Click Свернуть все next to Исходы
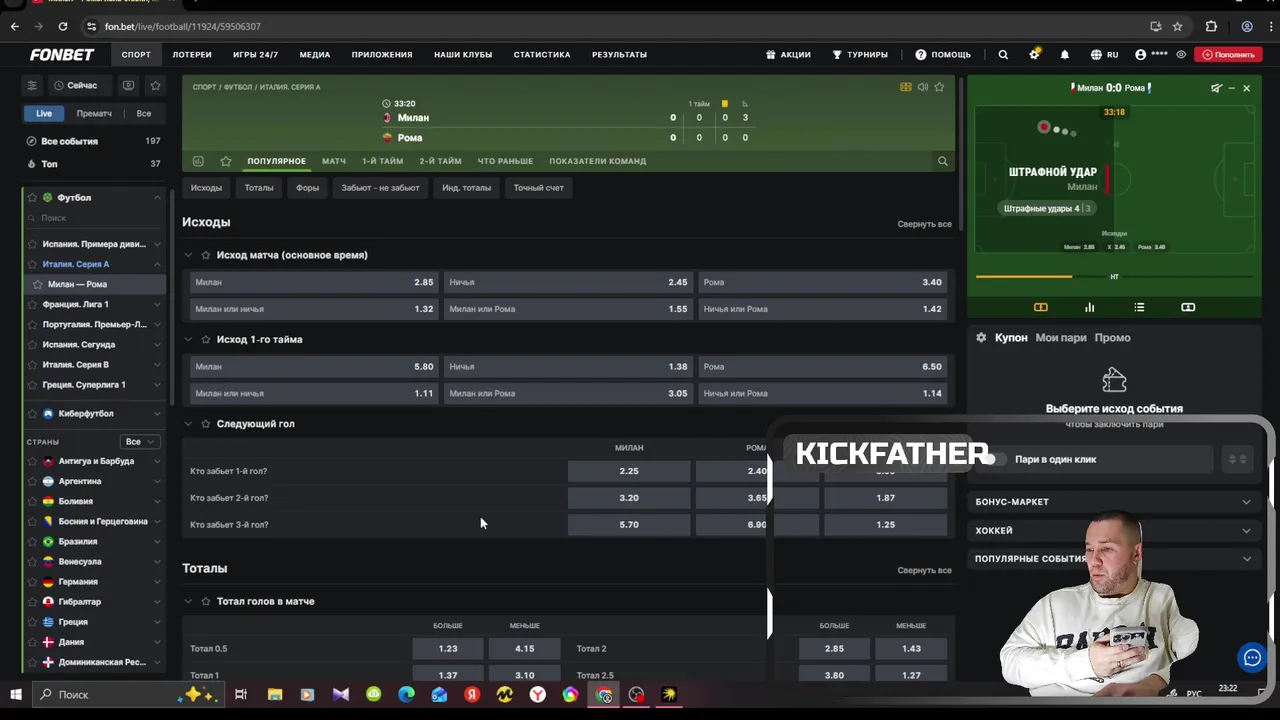1280x720 pixels. point(924,224)
